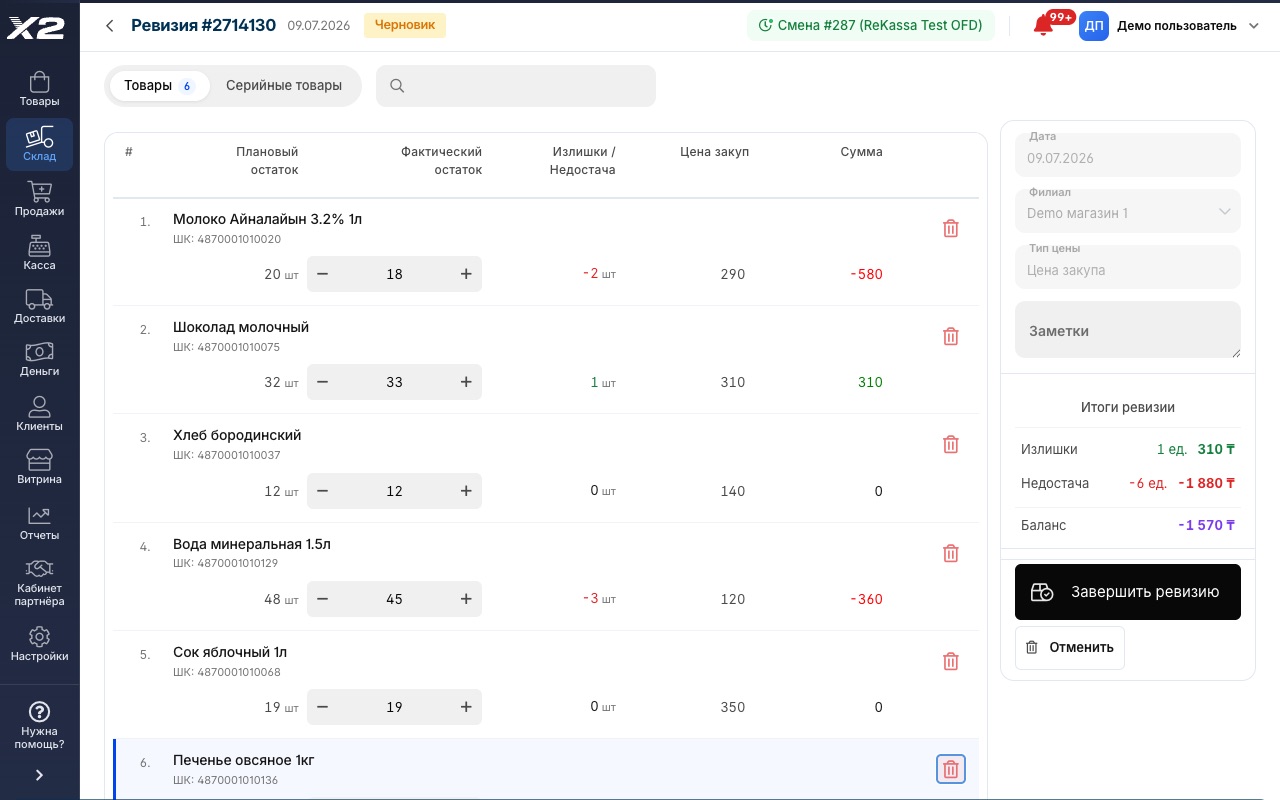Open the Доставки sidebar section

[39, 306]
